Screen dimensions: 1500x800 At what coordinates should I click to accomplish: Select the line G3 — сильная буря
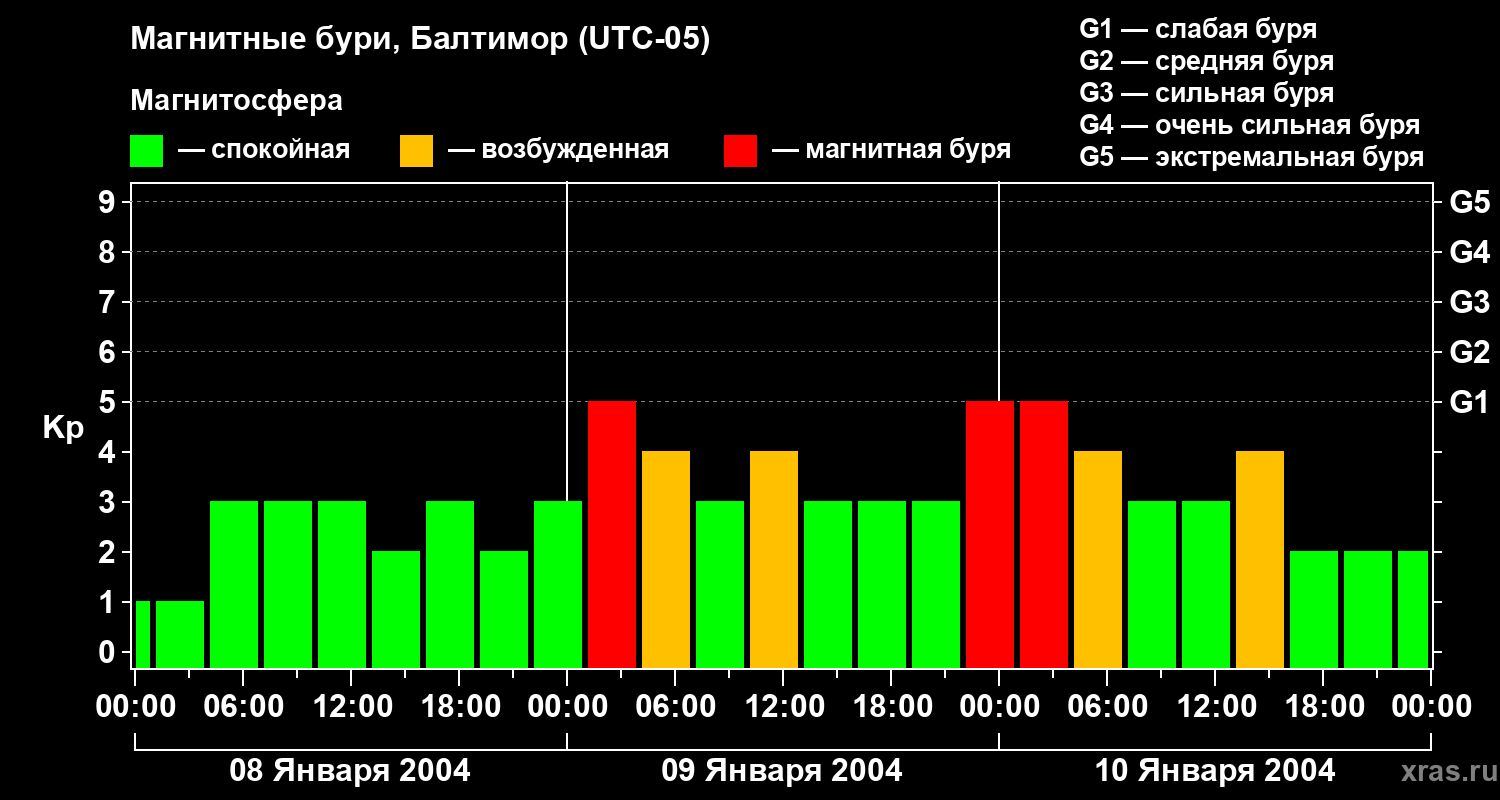(x=1206, y=93)
